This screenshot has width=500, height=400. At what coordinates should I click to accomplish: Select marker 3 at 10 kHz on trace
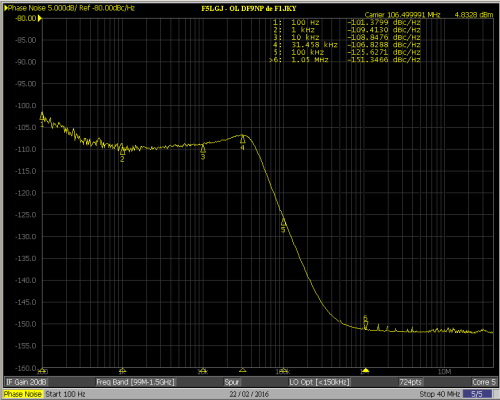(x=203, y=148)
